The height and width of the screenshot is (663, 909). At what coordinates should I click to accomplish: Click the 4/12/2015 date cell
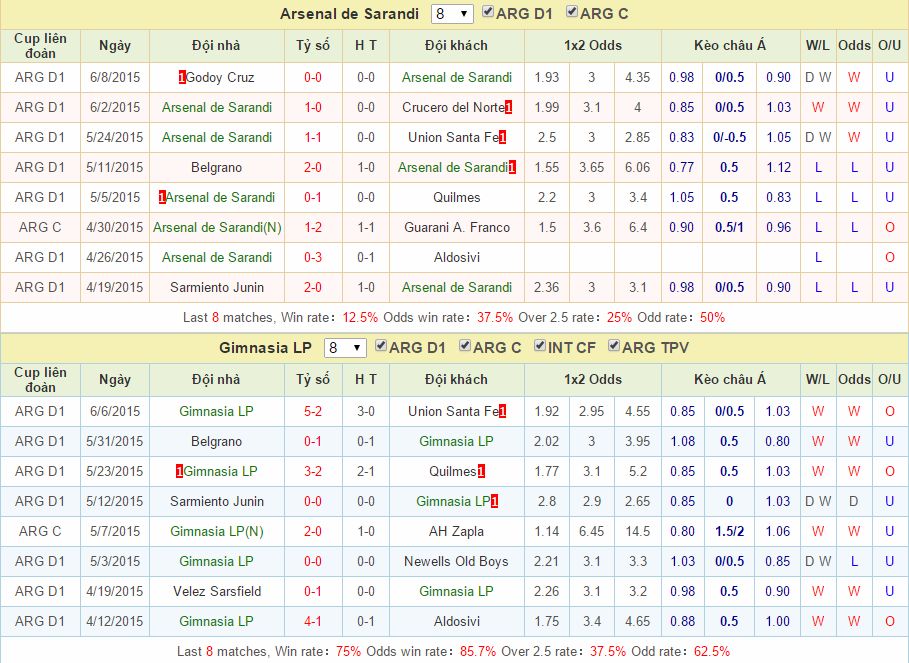pos(115,621)
